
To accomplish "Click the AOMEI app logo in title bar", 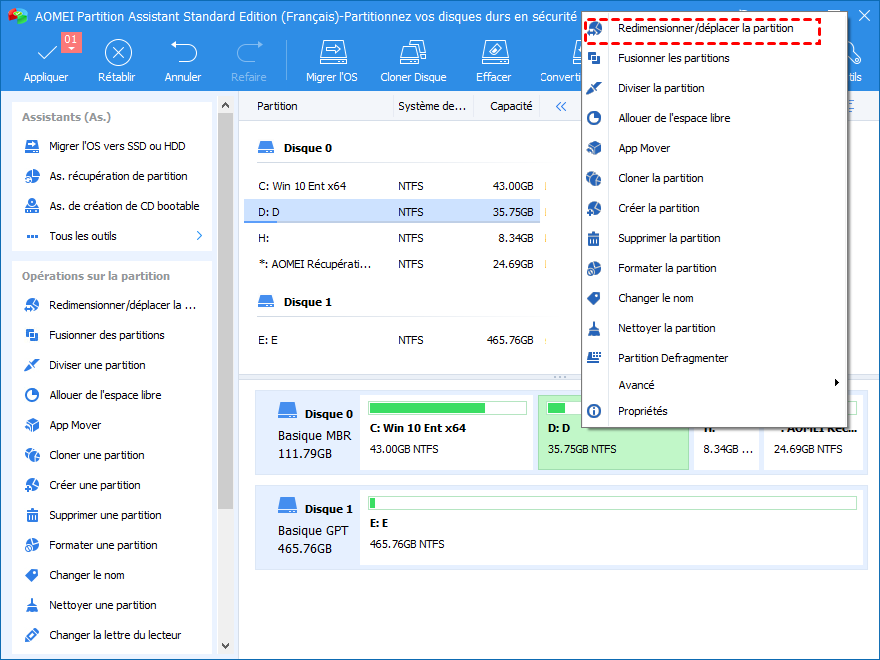I will click(18, 16).
